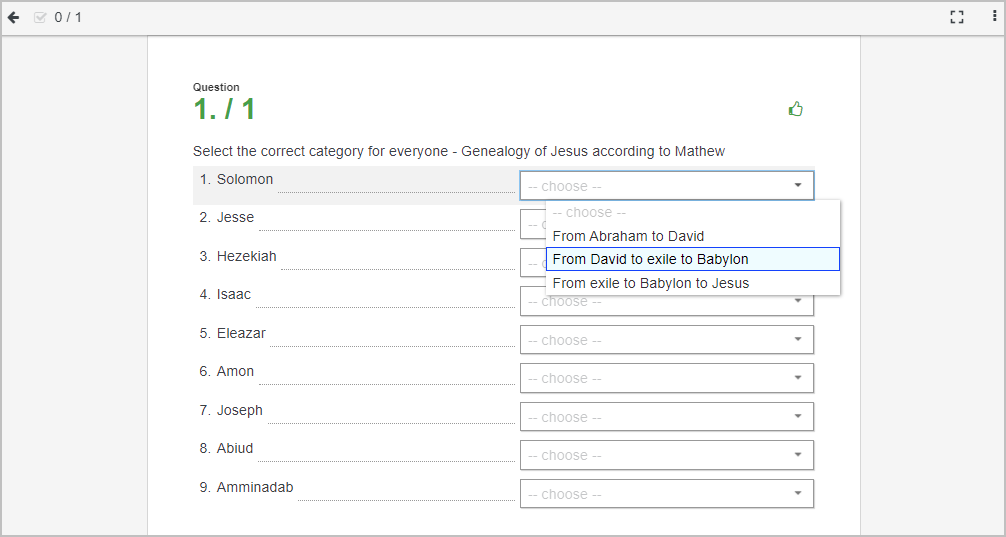Open the three-dot options menu
Screen dimensions: 1006x537
click(994, 17)
